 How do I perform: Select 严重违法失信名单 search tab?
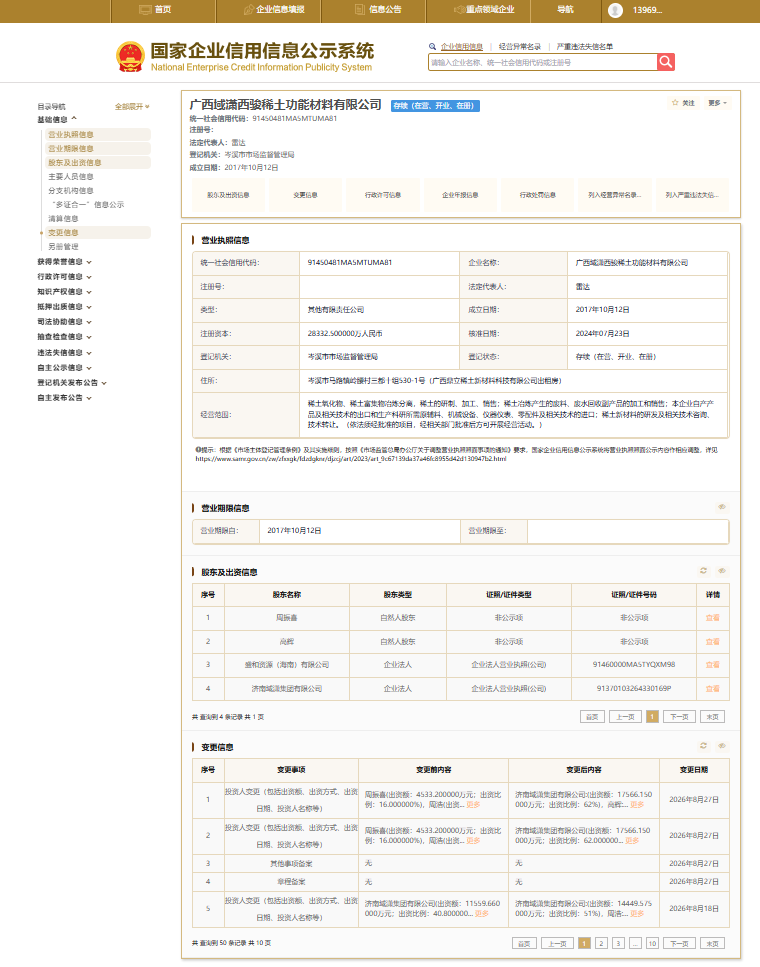[584, 46]
